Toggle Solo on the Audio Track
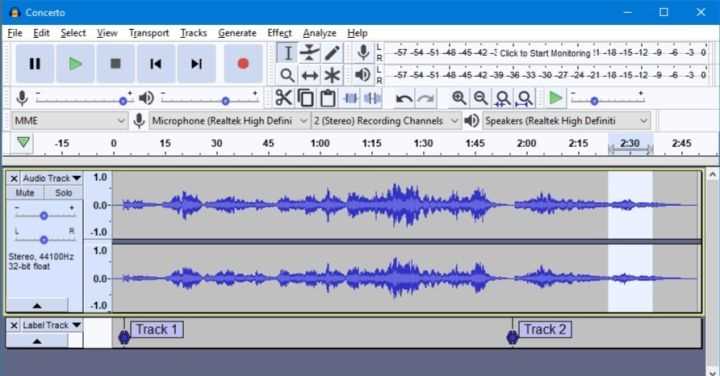The height and width of the screenshot is (376, 720). pos(63,193)
